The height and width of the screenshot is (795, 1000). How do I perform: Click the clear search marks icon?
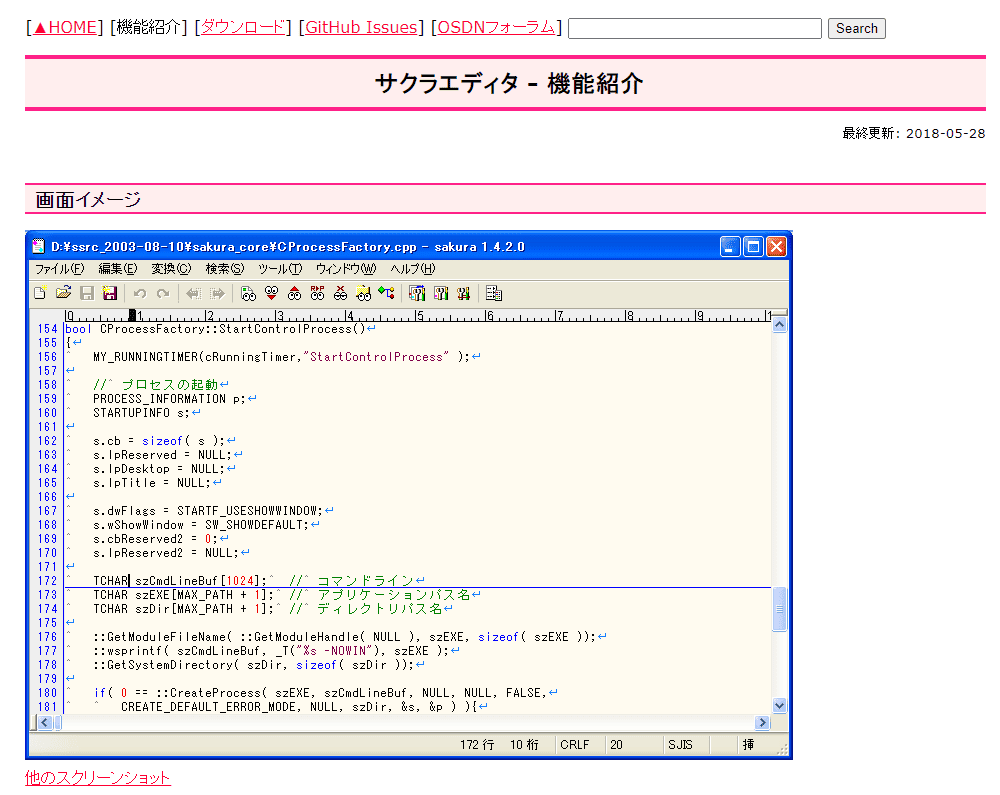click(x=340, y=293)
